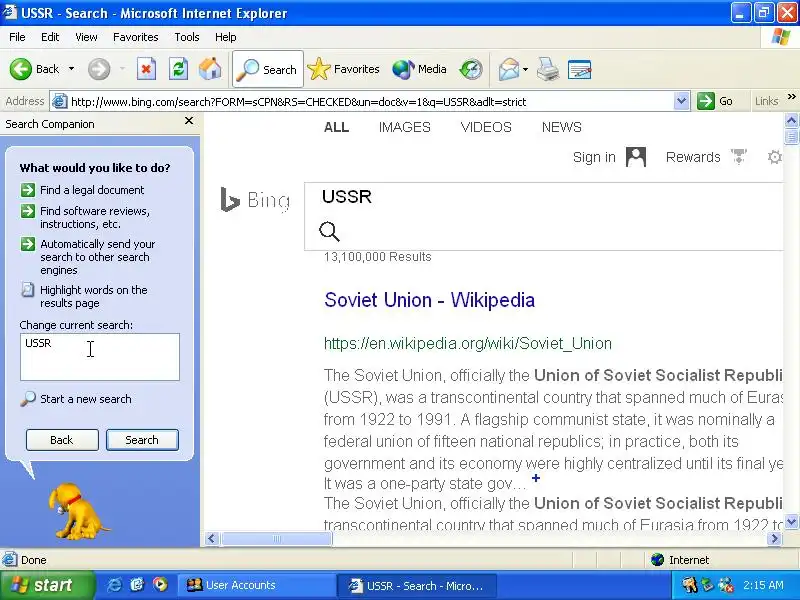Switch to VIDEOS results tab
Viewport: 800px width, 600px height.
(486, 127)
